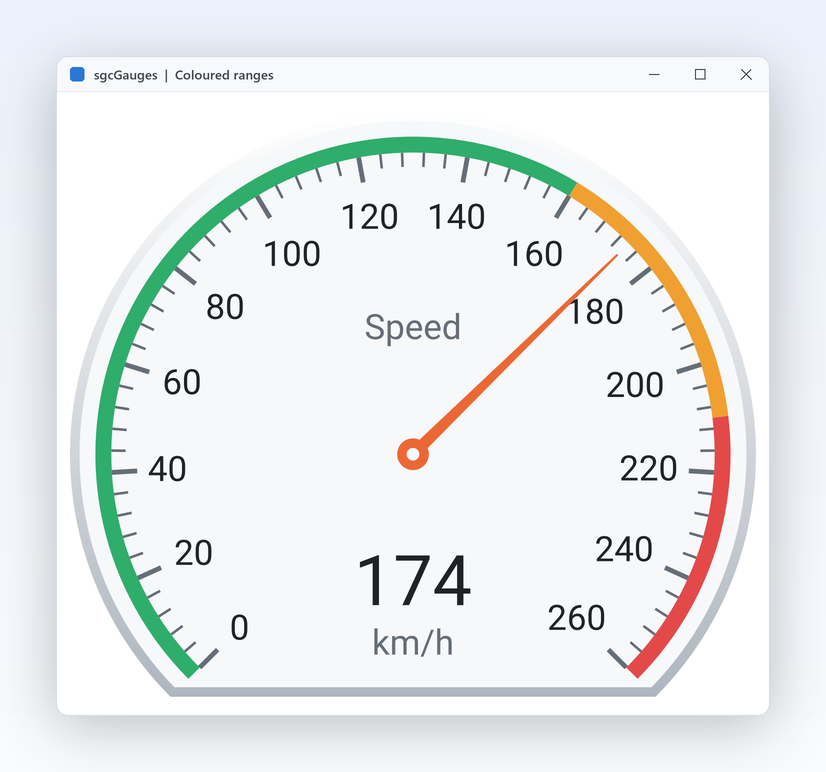Click the 100 scale label
Screen dimensions: 826x772
[x=292, y=253]
